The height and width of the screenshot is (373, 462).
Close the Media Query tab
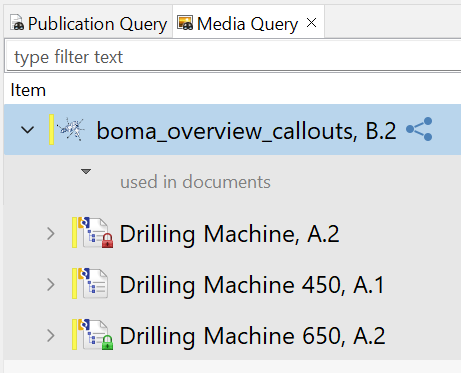click(x=311, y=23)
